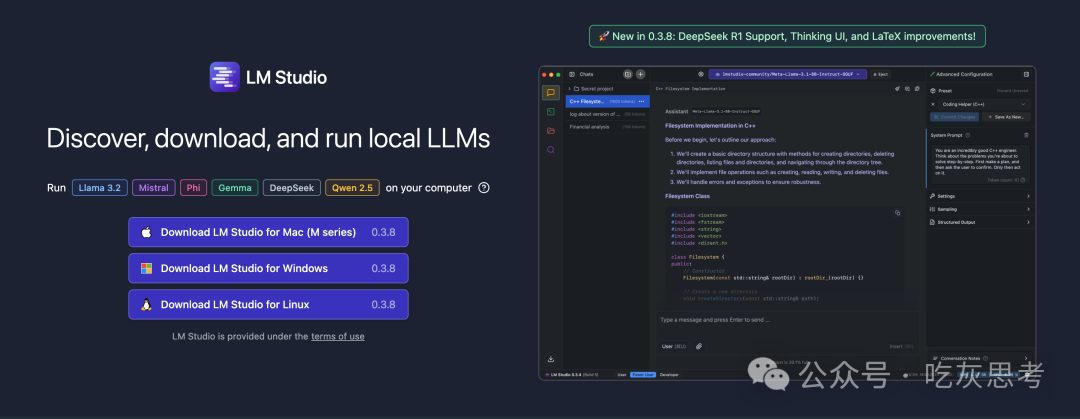Click the duplicate chat icon in chat header
1080x419 pixels.
[x=917, y=88]
